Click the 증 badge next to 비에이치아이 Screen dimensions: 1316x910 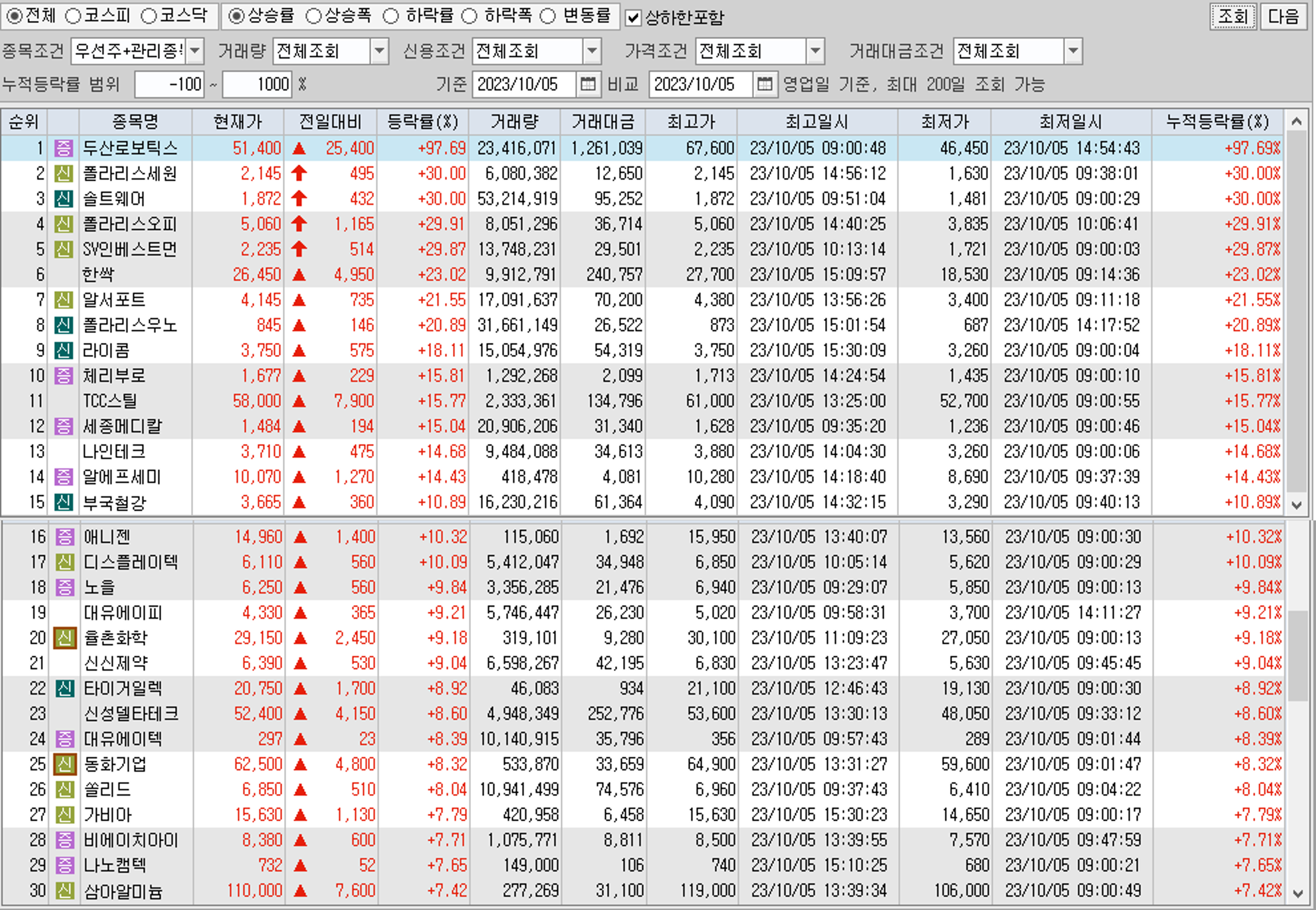click(65, 840)
